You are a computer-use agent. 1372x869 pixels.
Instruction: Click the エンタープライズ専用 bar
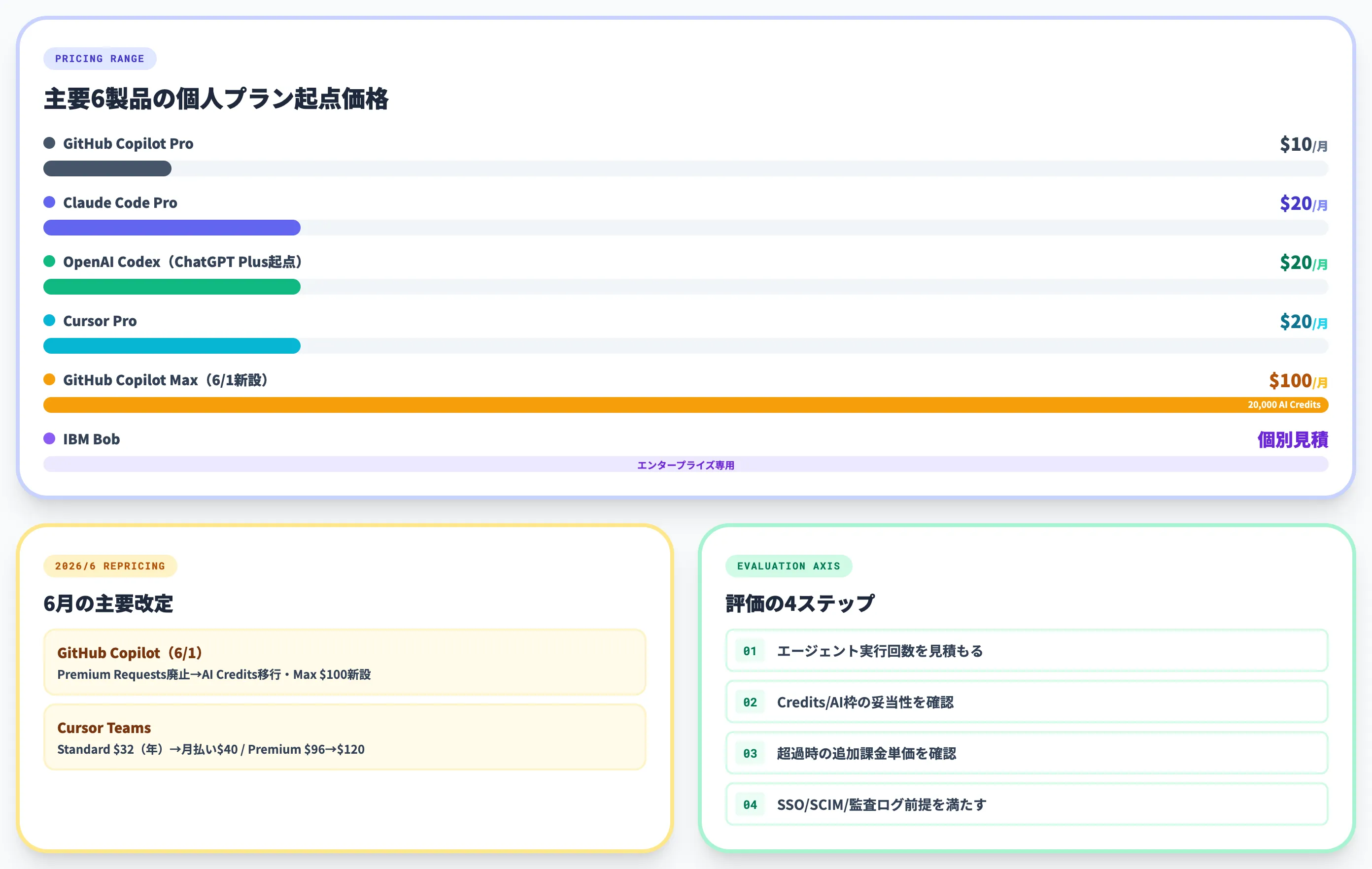pos(686,465)
